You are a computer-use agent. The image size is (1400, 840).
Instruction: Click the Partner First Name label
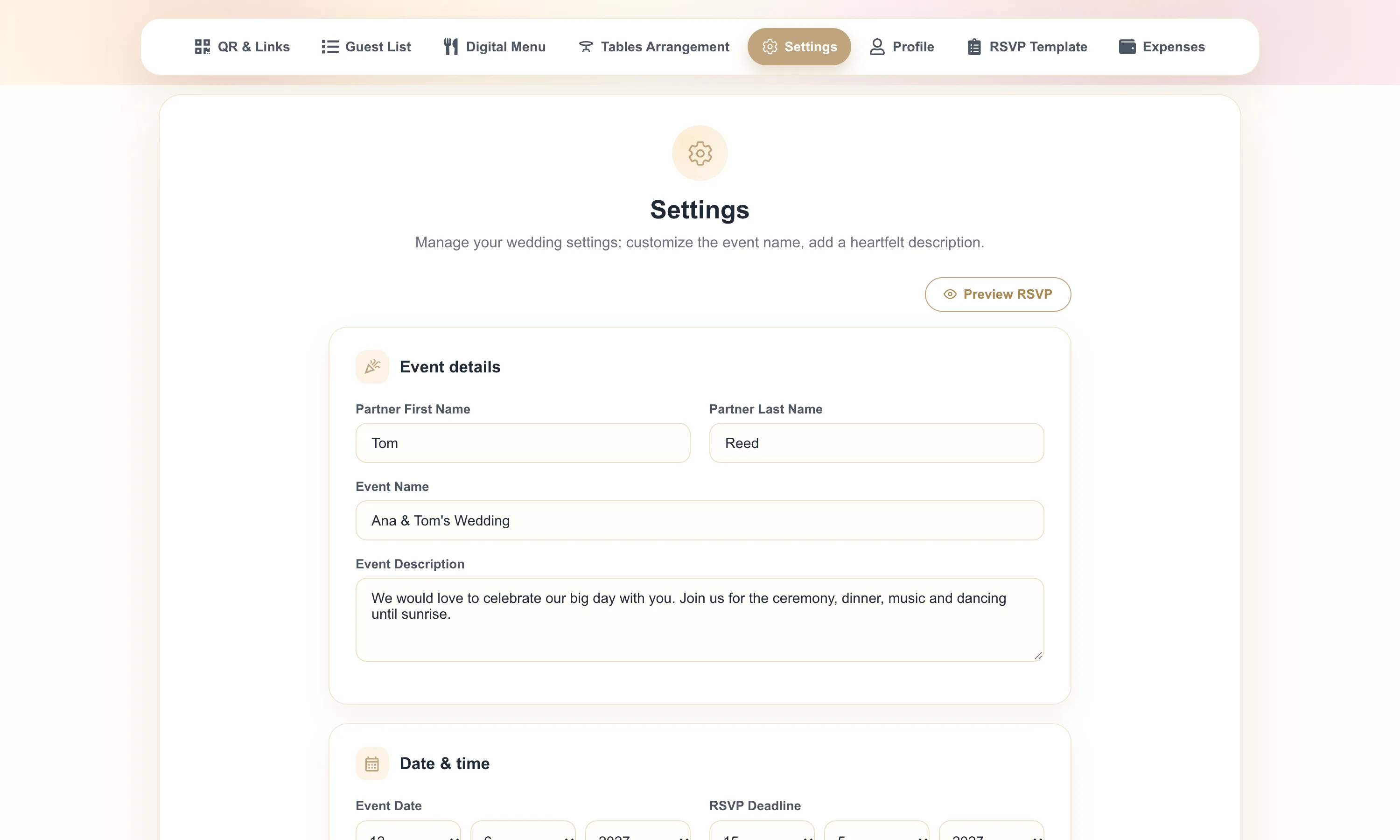click(x=413, y=409)
